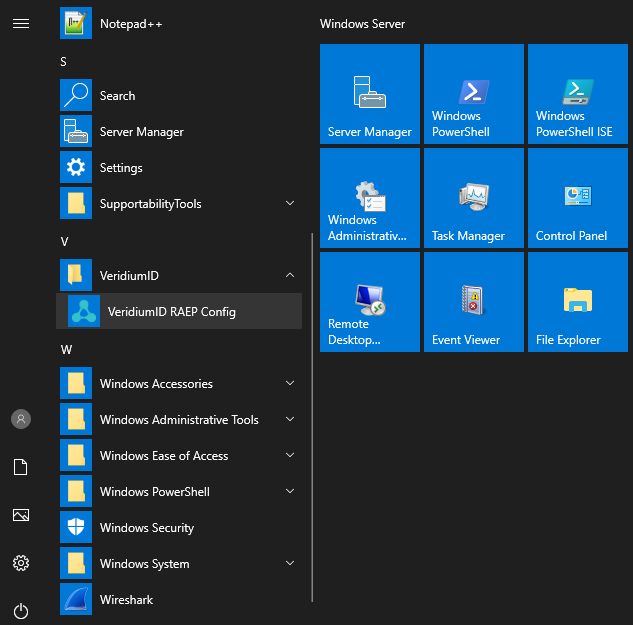Open the Event Viewer tile
Screen dimensions: 633x625
pyautogui.click(x=474, y=303)
